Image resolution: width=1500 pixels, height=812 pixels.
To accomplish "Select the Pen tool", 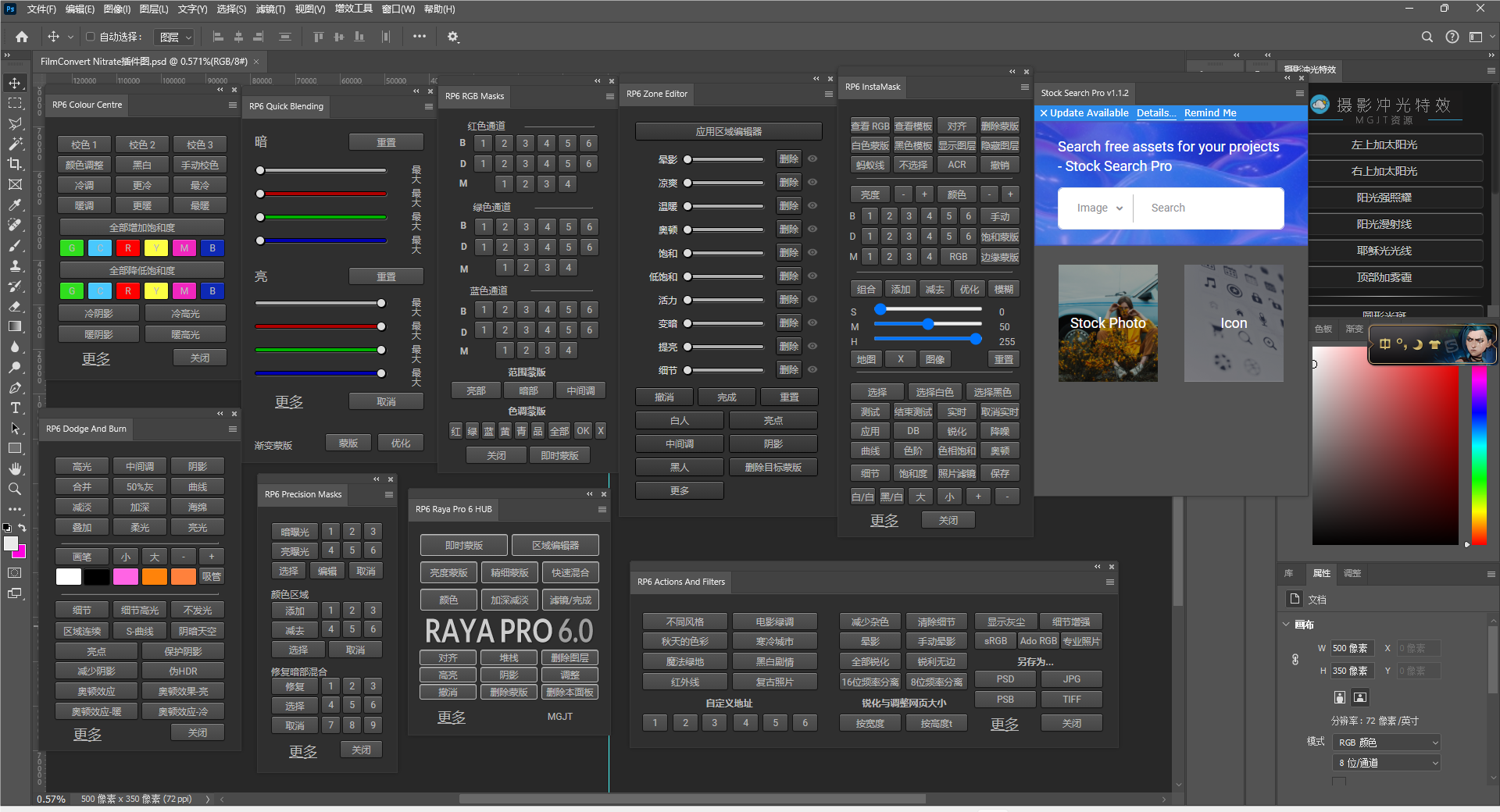I will pos(15,387).
